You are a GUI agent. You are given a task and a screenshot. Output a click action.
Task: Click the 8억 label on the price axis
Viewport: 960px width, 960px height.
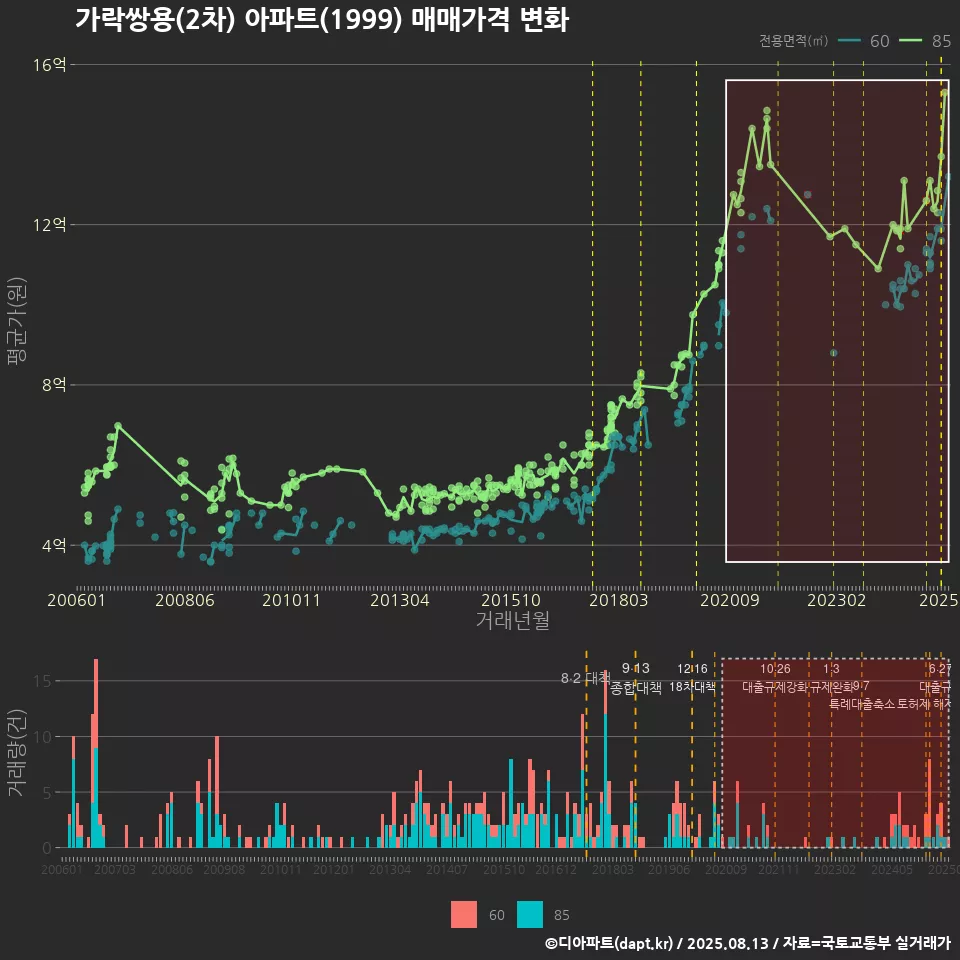tap(54, 385)
